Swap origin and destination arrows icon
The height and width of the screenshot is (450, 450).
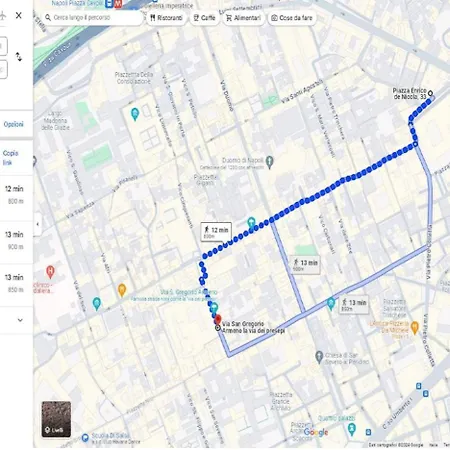[19, 57]
